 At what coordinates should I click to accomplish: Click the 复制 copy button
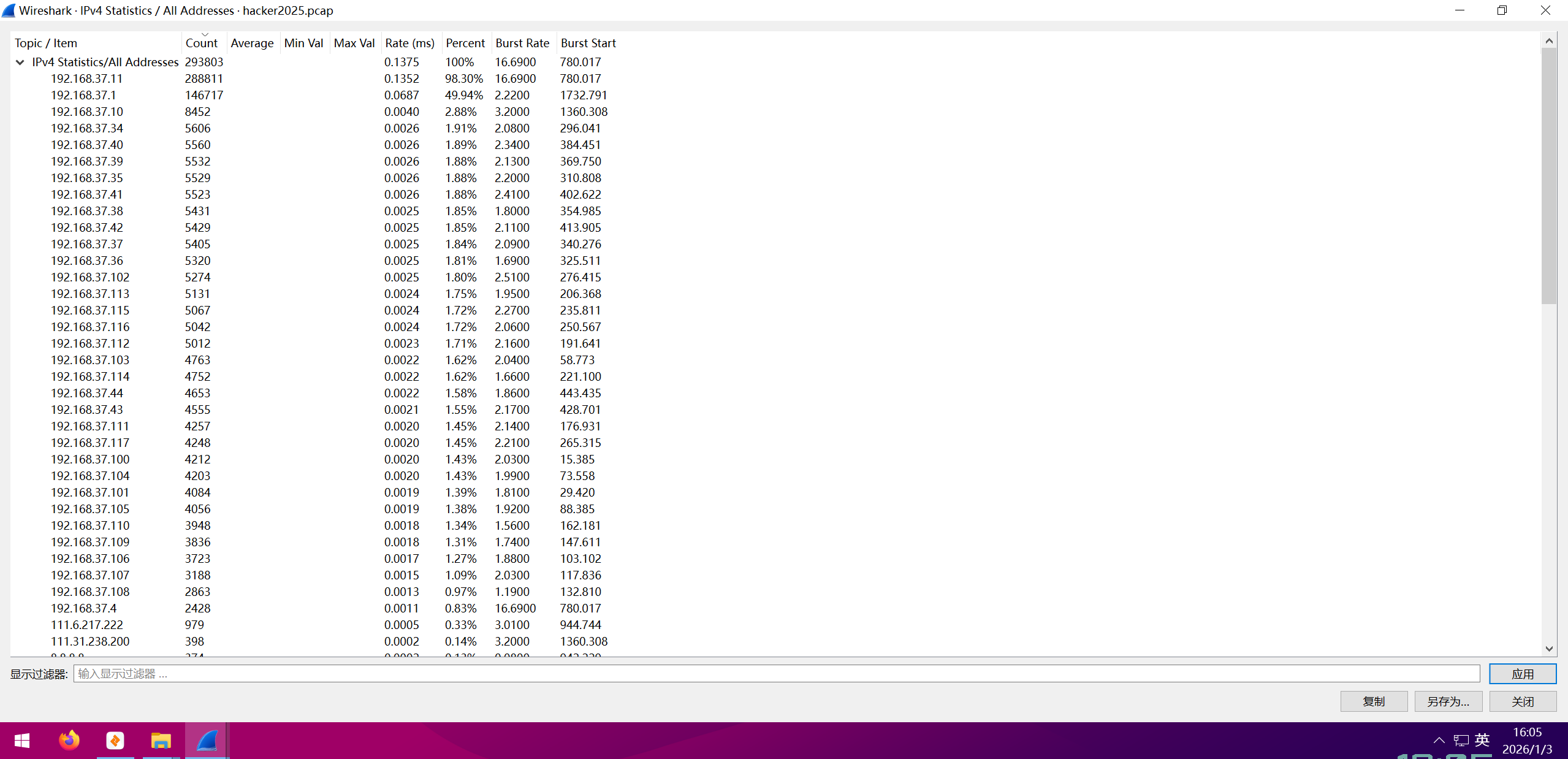click(x=1373, y=701)
